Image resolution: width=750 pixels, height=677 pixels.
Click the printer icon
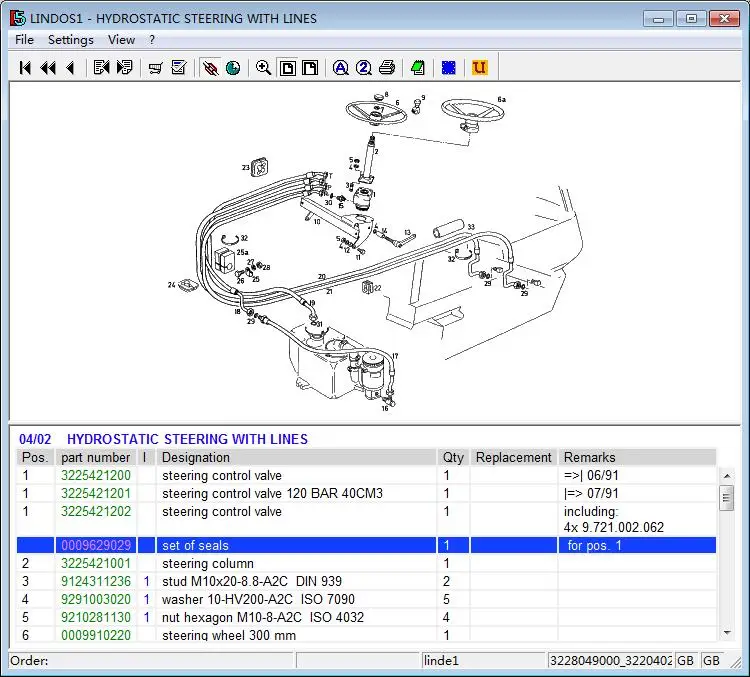[x=387, y=68]
